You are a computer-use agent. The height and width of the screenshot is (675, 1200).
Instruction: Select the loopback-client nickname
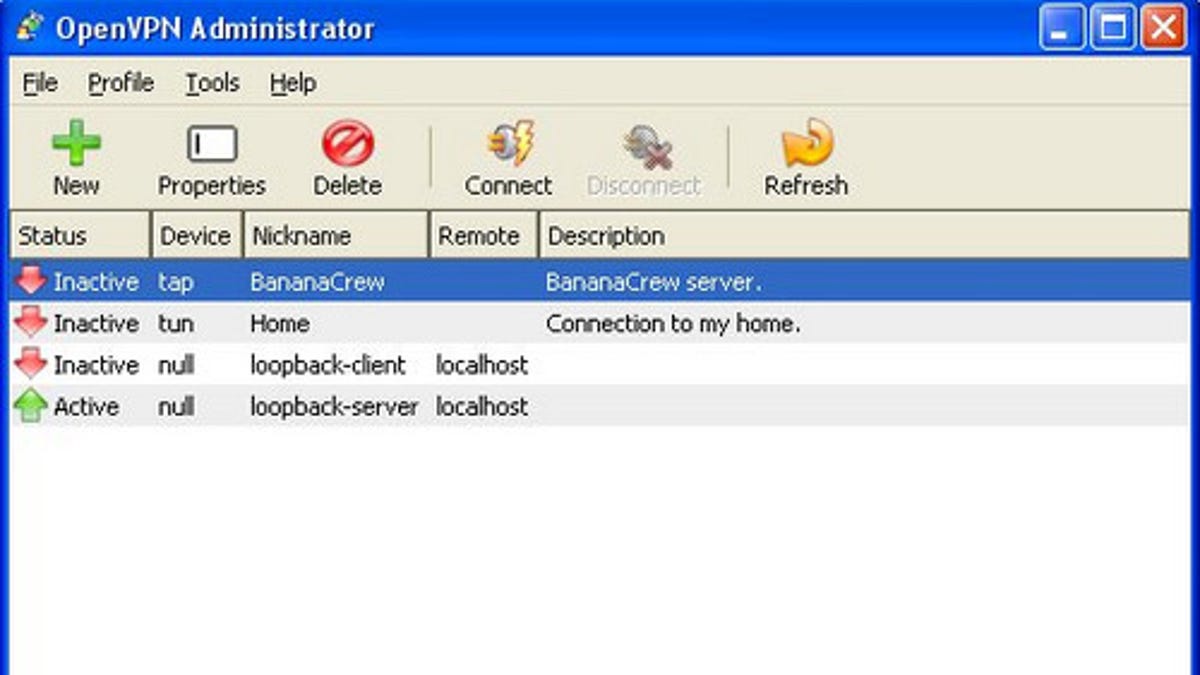328,366
